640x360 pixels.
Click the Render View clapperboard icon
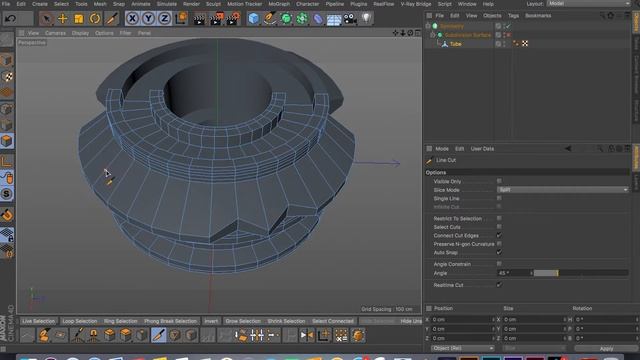[199, 19]
